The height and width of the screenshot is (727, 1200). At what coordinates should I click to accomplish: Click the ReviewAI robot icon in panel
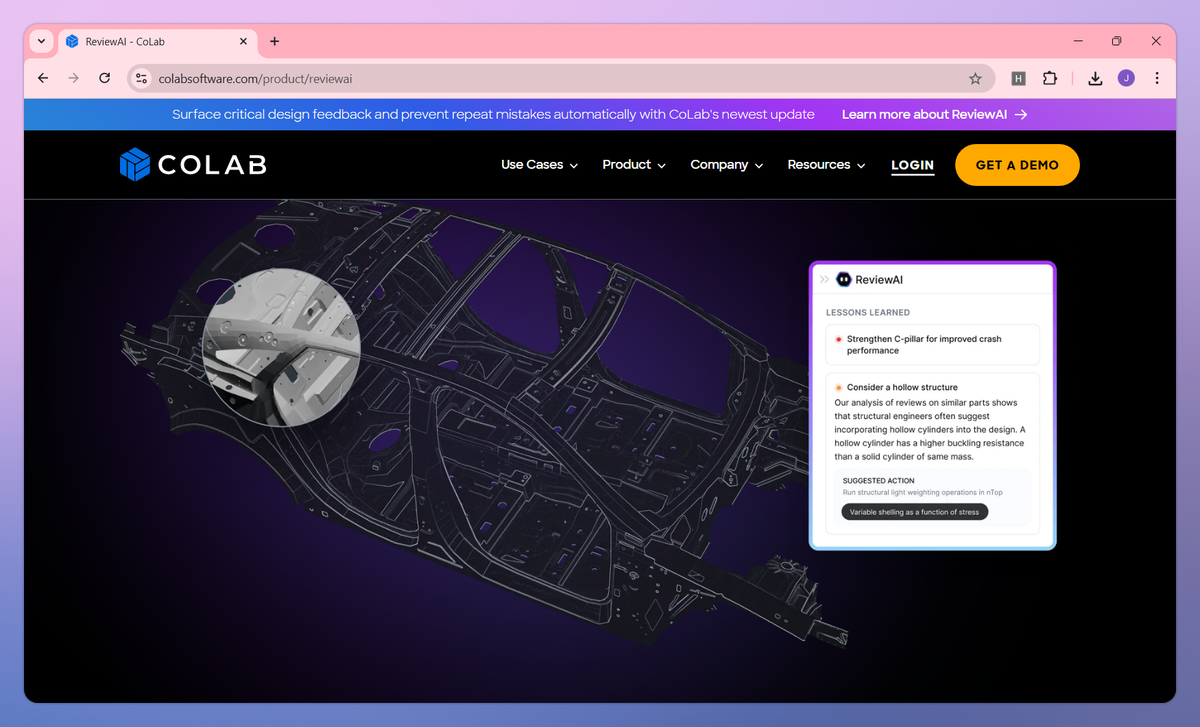pos(844,280)
